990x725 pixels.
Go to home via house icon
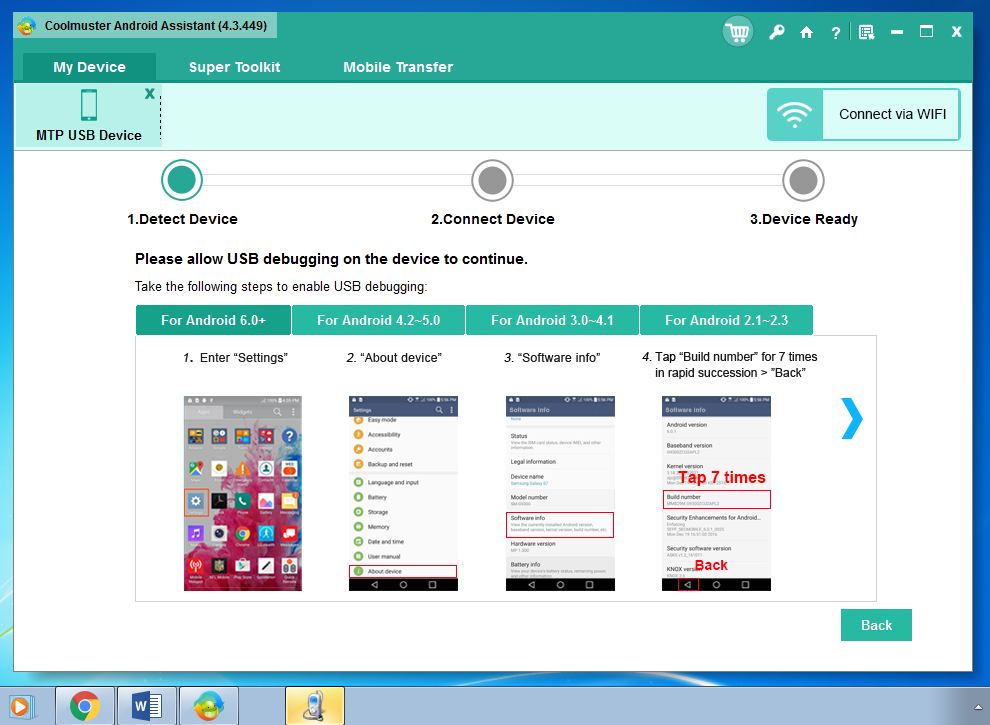pyautogui.click(x=806, y=32)
